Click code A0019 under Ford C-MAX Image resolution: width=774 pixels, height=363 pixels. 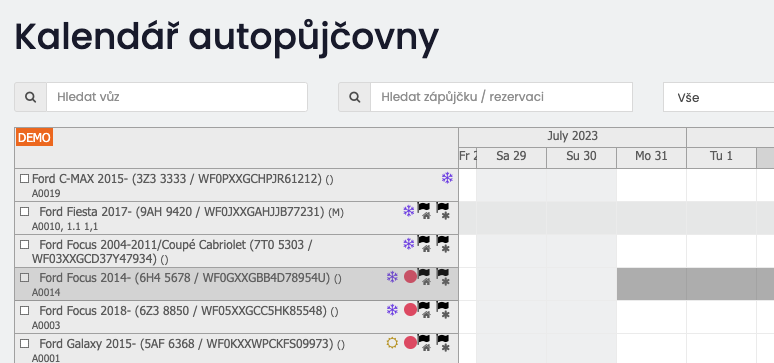(46, 194)
